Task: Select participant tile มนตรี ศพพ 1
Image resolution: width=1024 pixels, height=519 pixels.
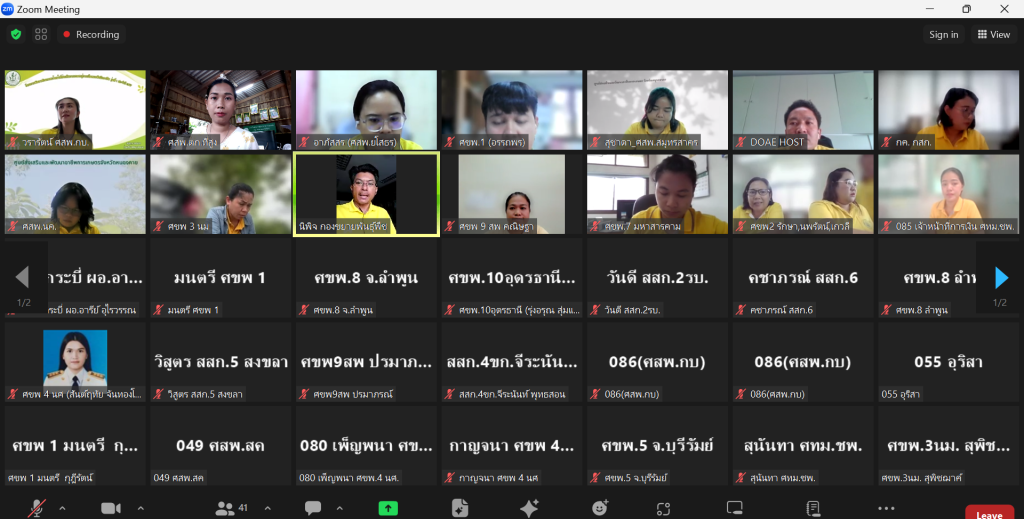Action: pos(221,277)
